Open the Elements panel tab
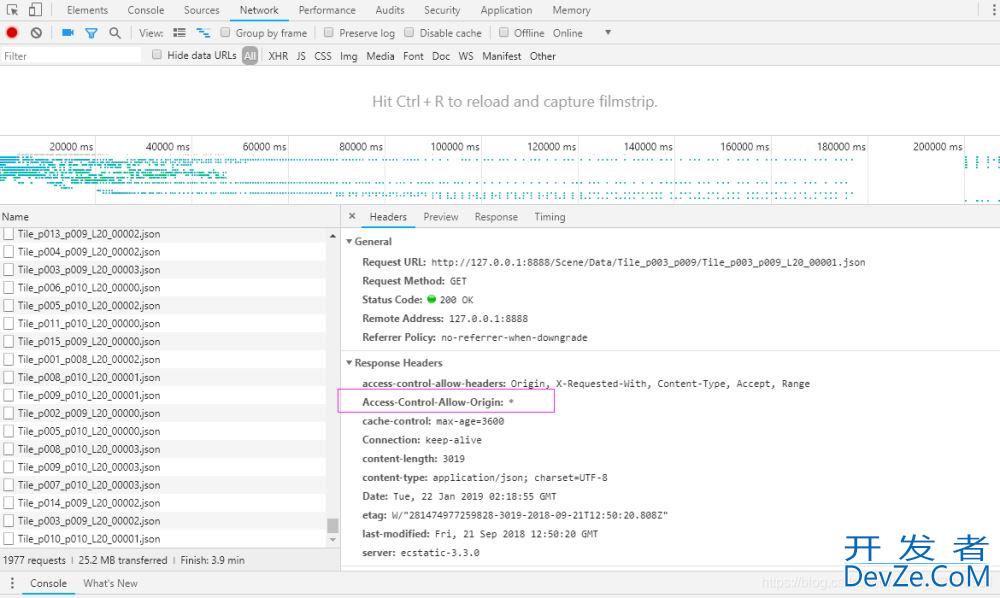 (87, 10)
